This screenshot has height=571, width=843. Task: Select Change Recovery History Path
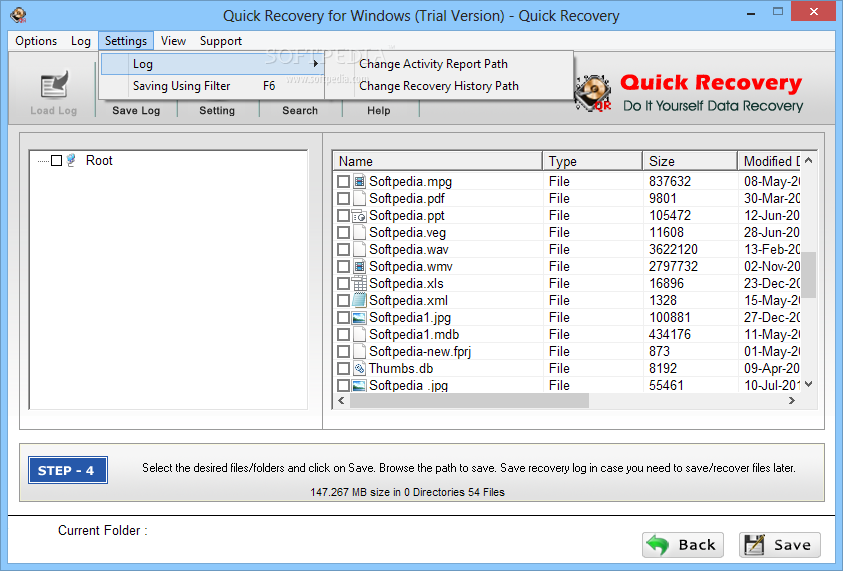click(439, 86)
